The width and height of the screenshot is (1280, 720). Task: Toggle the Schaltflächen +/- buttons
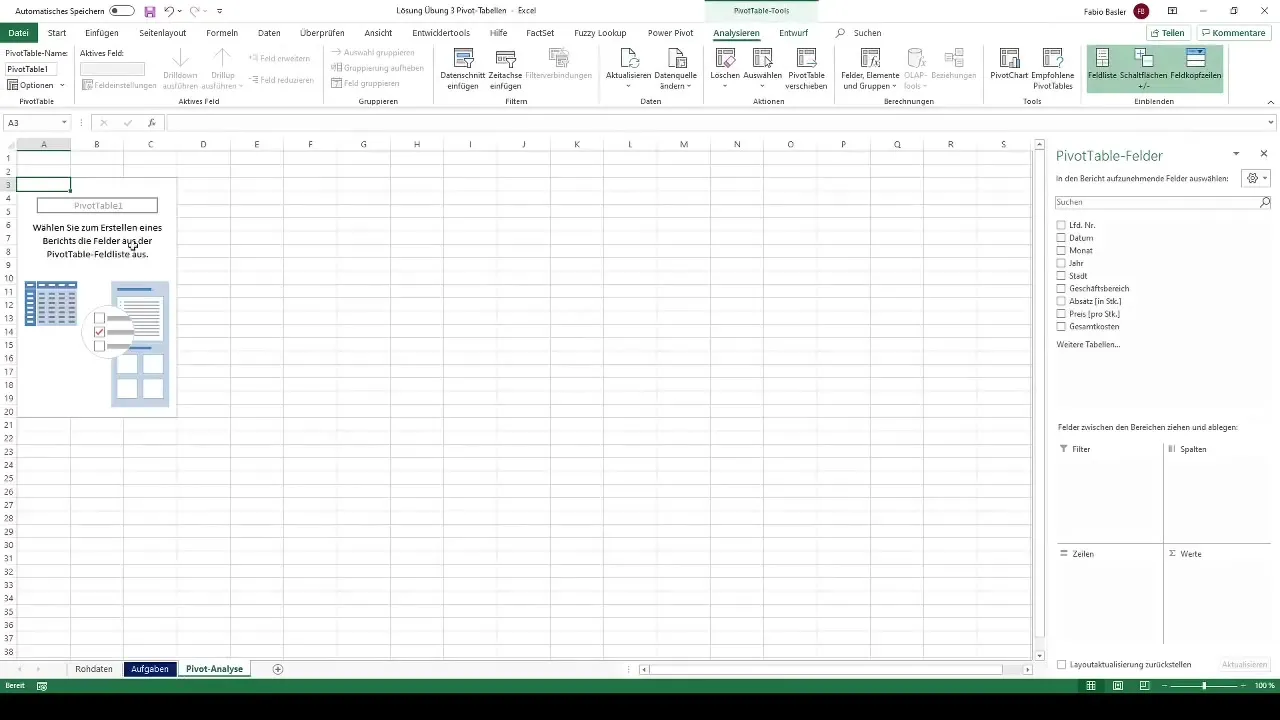pos(1144,67)
